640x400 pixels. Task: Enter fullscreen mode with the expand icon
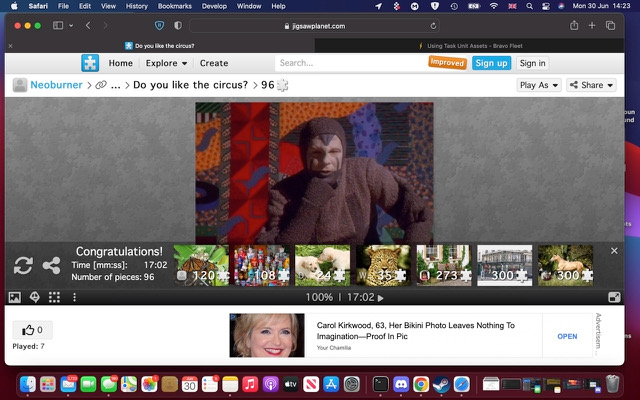tap(614, 297)
